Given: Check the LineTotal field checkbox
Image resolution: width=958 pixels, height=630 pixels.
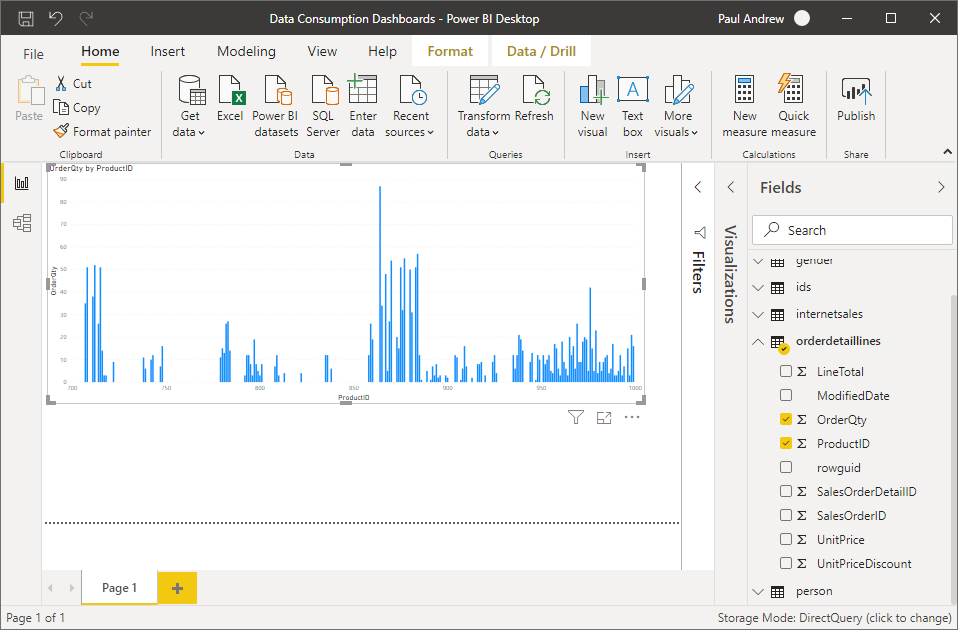Looking at the screenshot, I should click(786, 372).
